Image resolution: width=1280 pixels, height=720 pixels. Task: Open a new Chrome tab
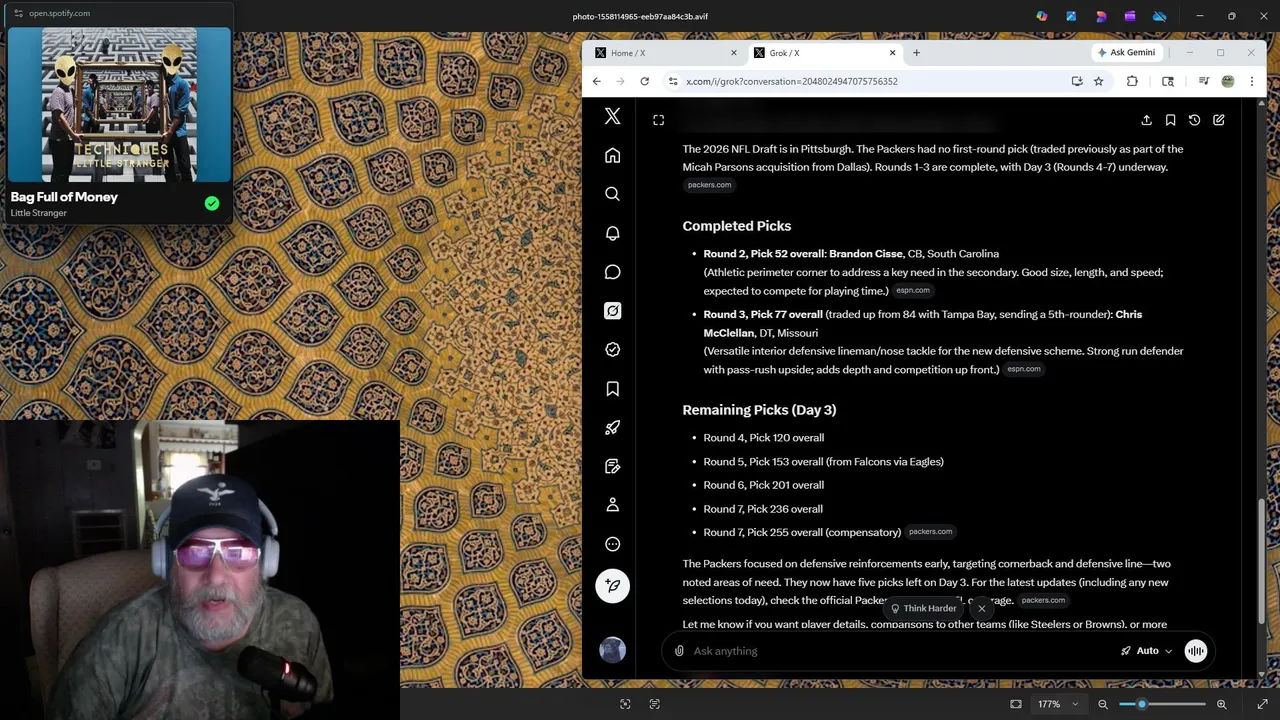point(916,53)
